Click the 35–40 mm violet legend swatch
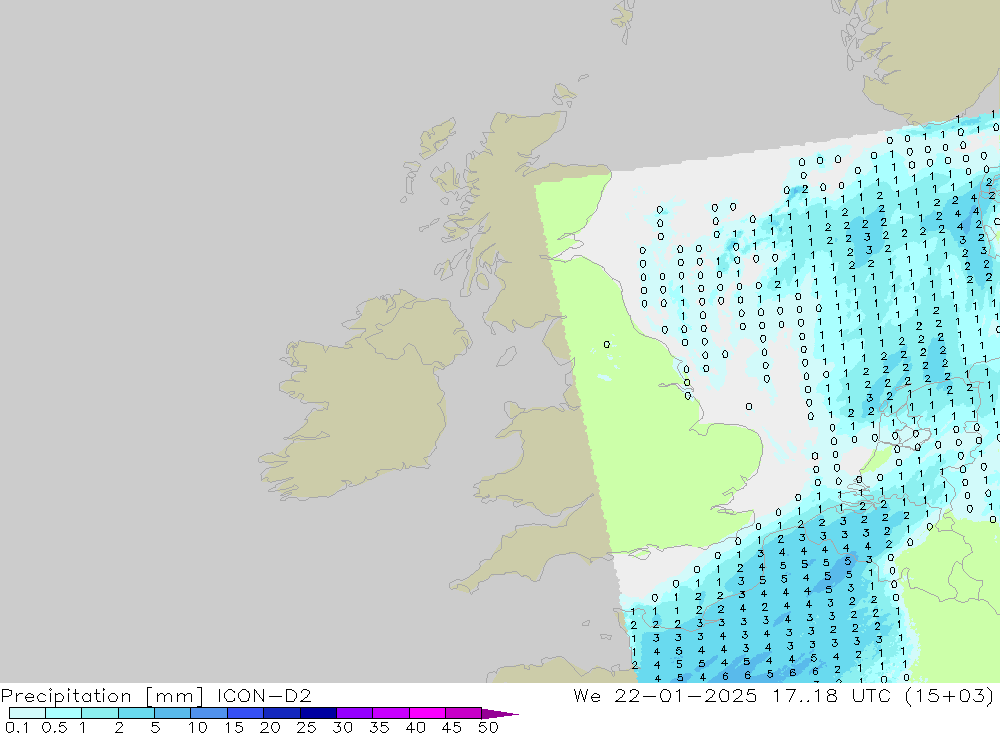The height and width of the screenshot is (733, 1000). tap(390, 713)
